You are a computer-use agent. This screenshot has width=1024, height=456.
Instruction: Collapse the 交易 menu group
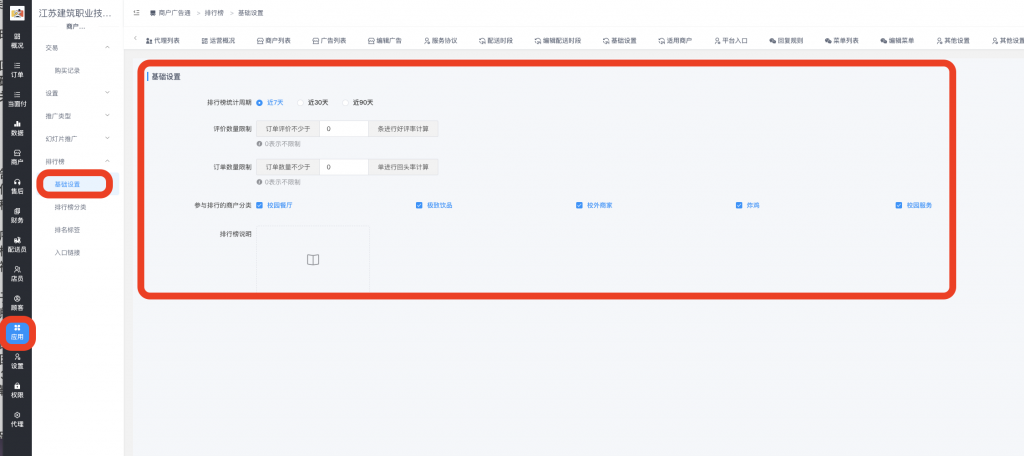click(x=78, y=48)
